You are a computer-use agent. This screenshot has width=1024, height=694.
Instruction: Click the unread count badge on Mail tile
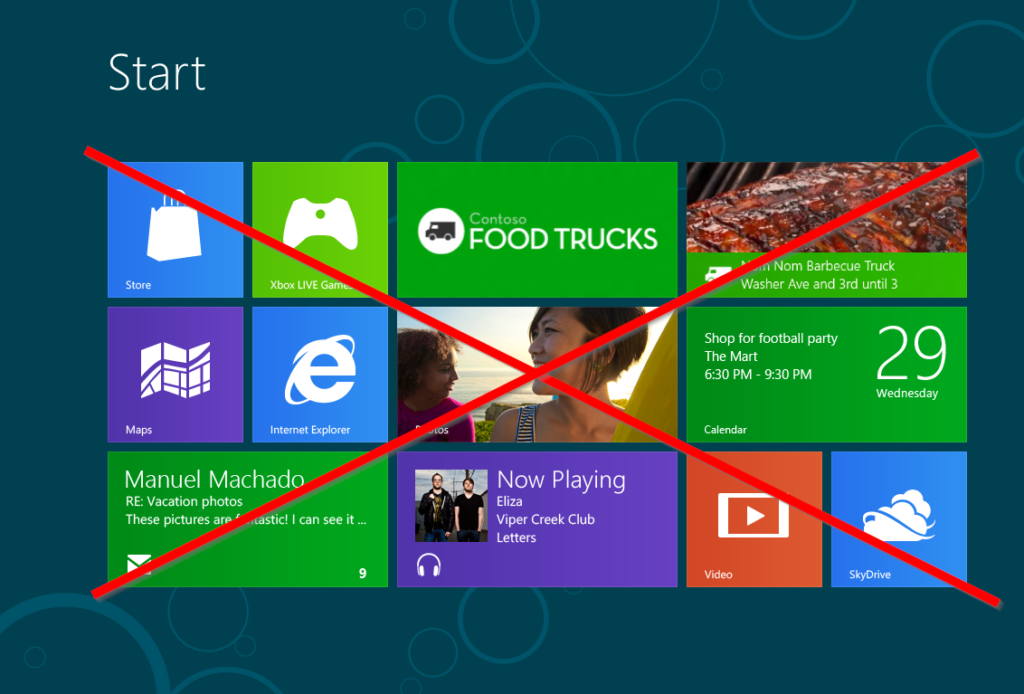coord(362,574)
